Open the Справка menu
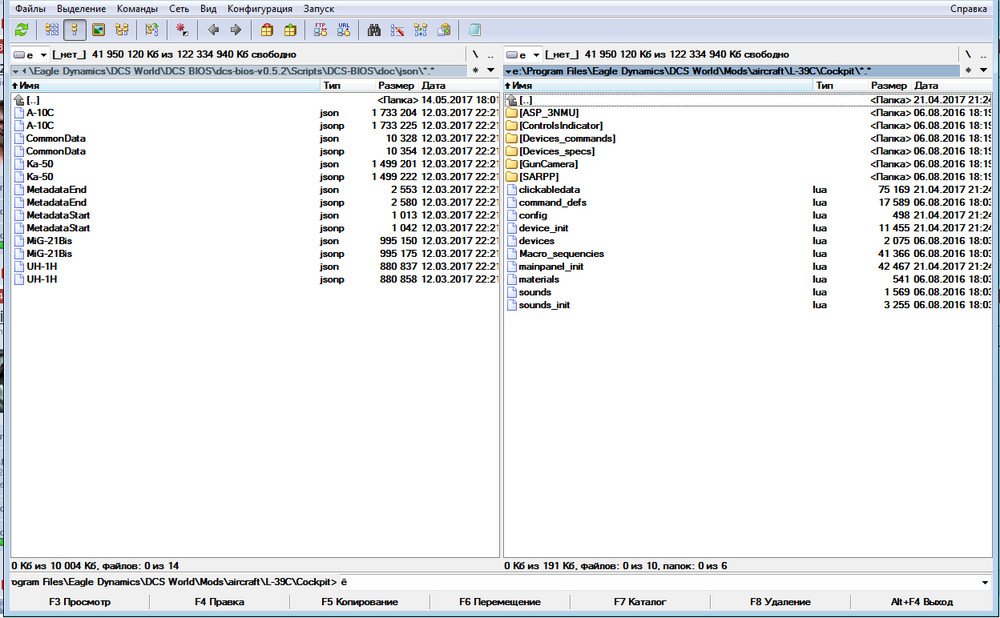1000x618 pixels. click(968, 9)
